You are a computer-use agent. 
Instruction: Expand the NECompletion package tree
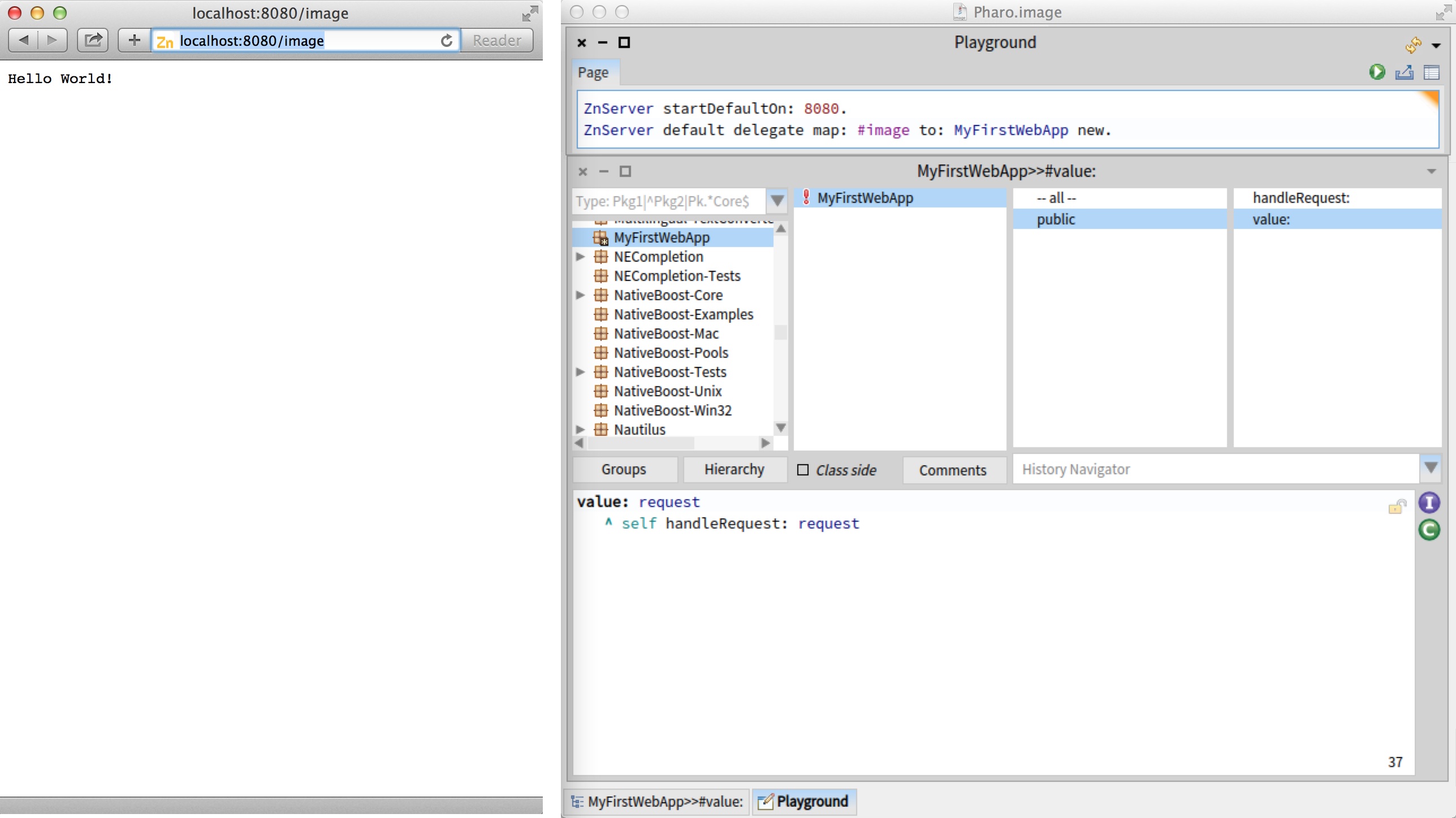coord(580,257)
